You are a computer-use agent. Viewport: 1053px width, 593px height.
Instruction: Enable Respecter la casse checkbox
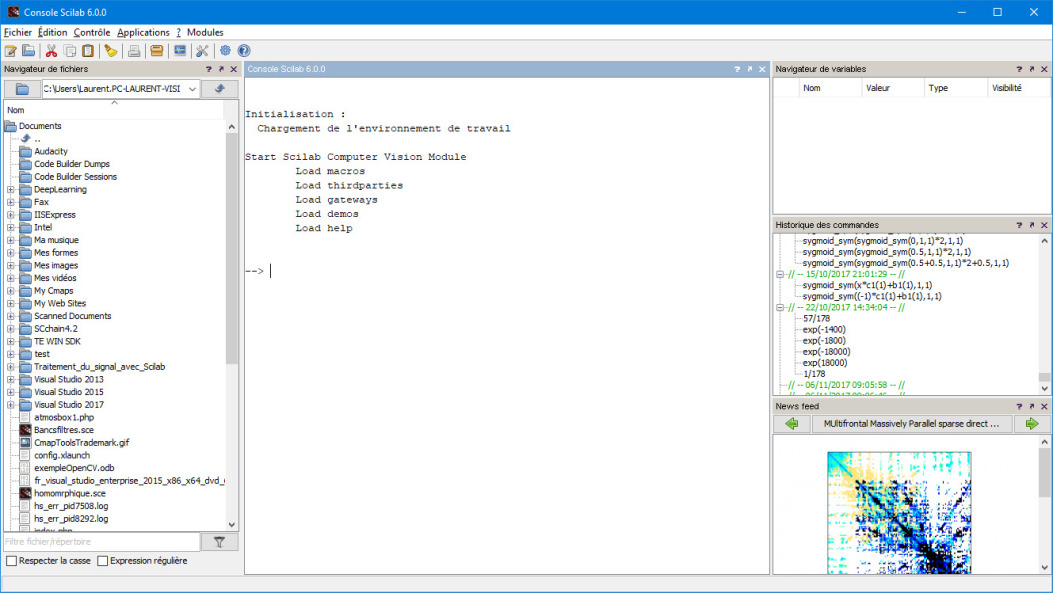coord(11,561)
